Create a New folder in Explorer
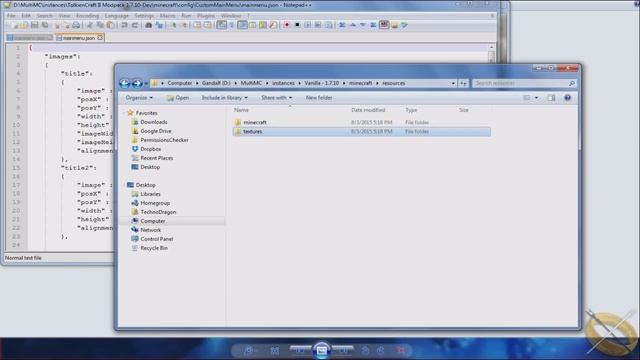 [x=319, y=98]
